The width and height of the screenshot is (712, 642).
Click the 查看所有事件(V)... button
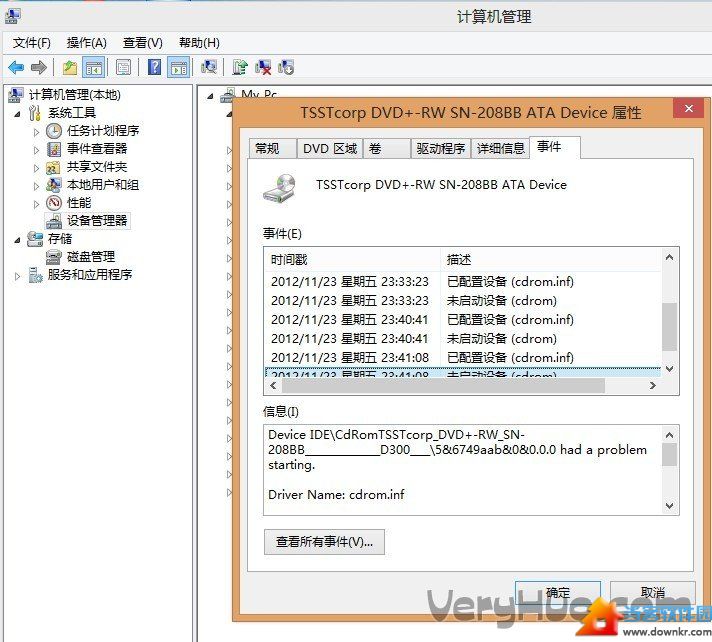[x=324, y=542]
